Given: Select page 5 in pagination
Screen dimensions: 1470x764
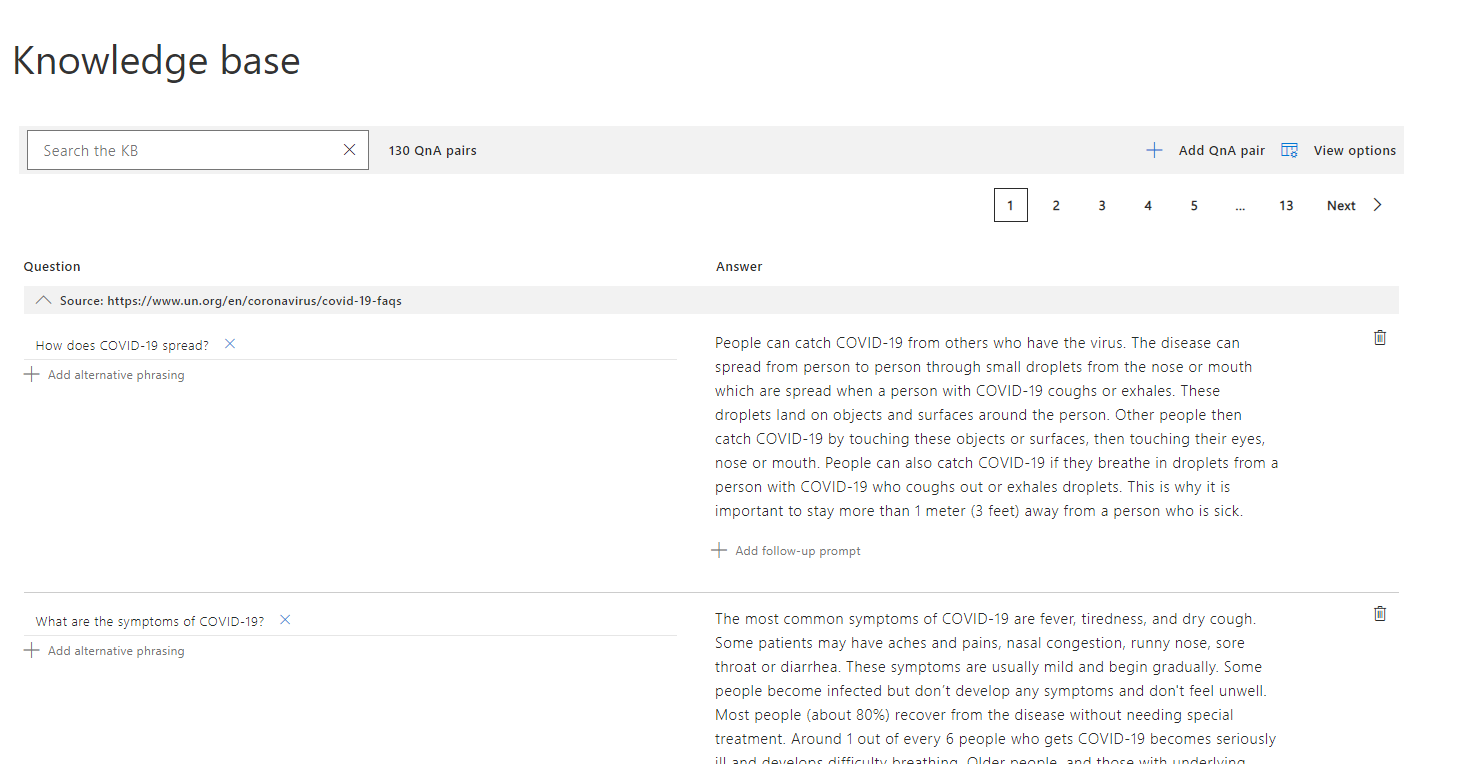Looking at the screenshot, I should click(x=1194, y=204).
